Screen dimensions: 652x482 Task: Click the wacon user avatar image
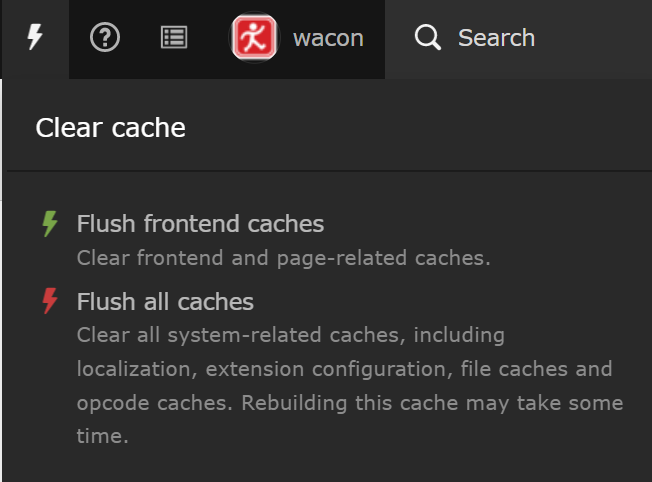pyautogui.click(x=254, y=39)
